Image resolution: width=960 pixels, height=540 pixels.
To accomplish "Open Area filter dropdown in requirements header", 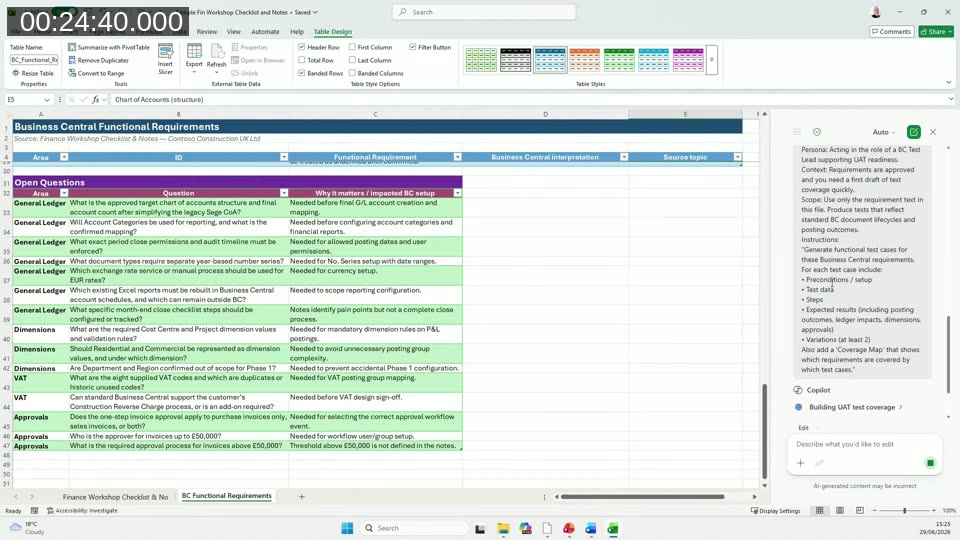I will [x=64, y=157].
